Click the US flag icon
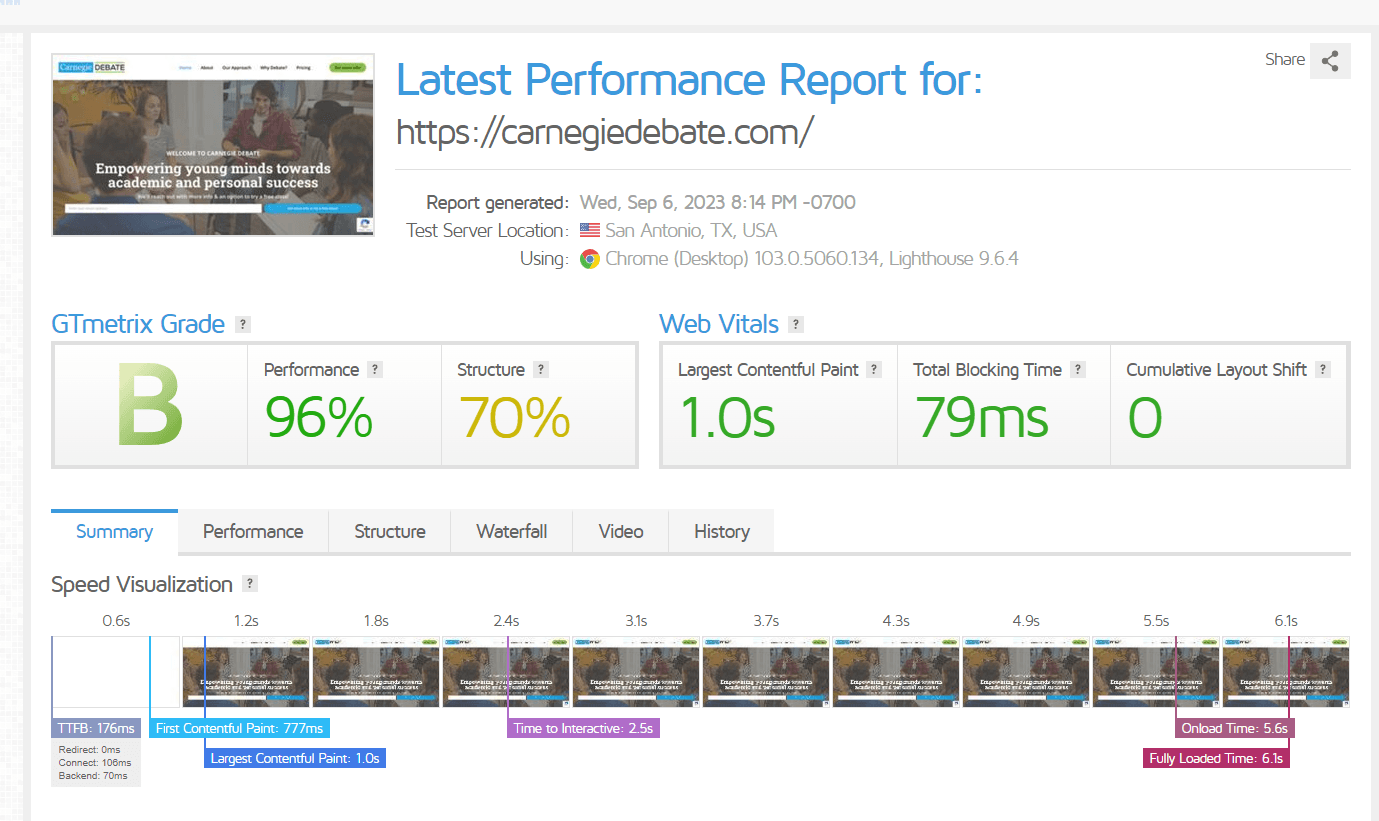The width and height of the screenshot is (1379, 821). [590, 230]
